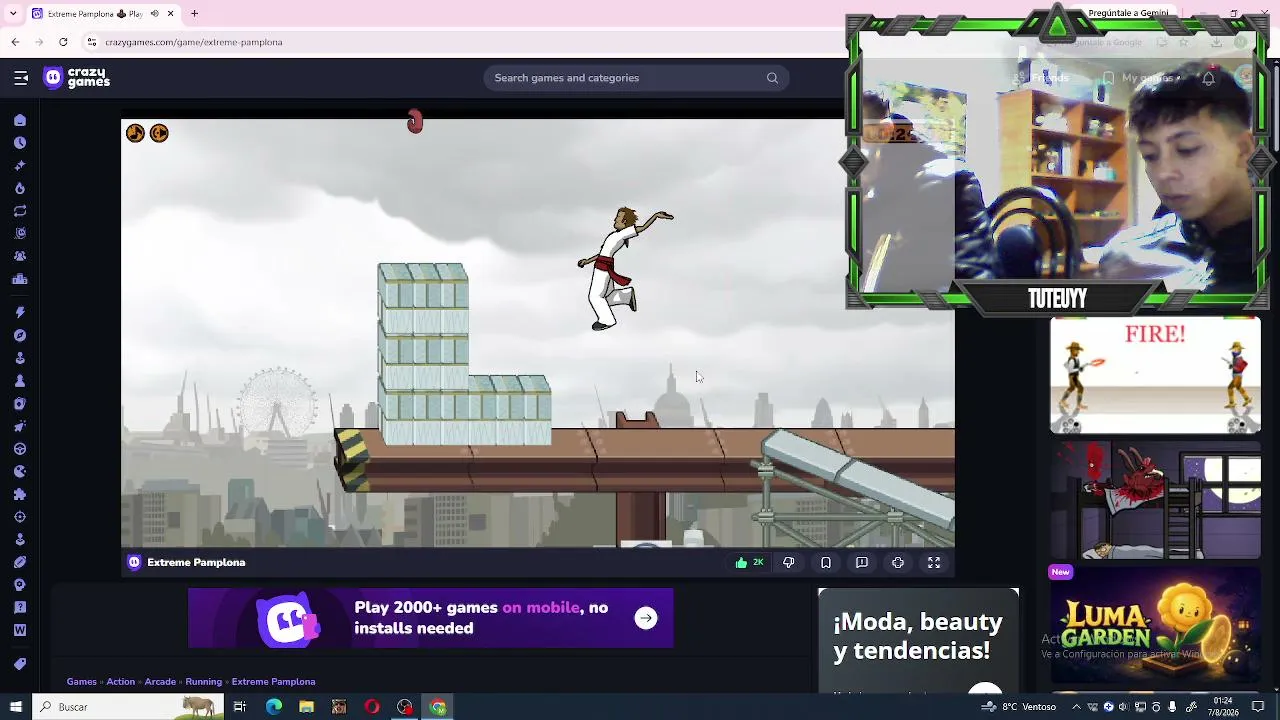Screen dimensions: 1280x720
Task: Close the Extreme Pamplona browser tab
Action: [170, 14]
